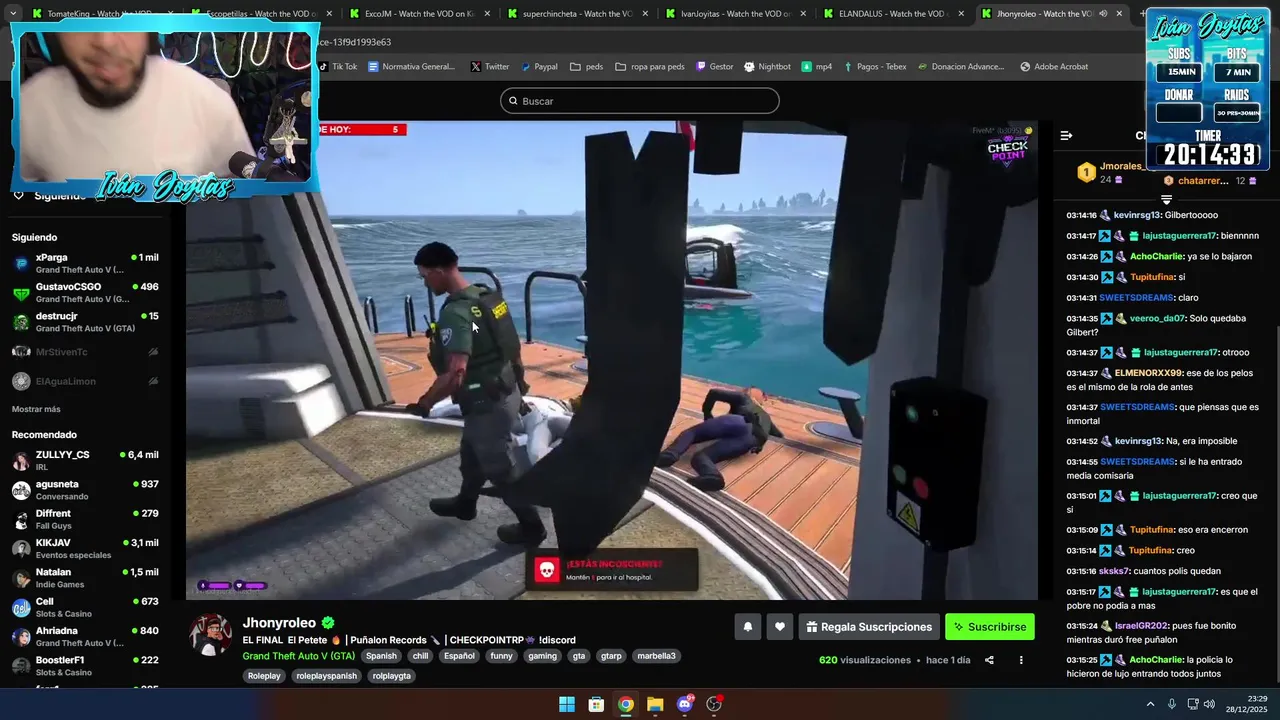Expand the peds bookmark folder
1280x720 pixels.
586,67
